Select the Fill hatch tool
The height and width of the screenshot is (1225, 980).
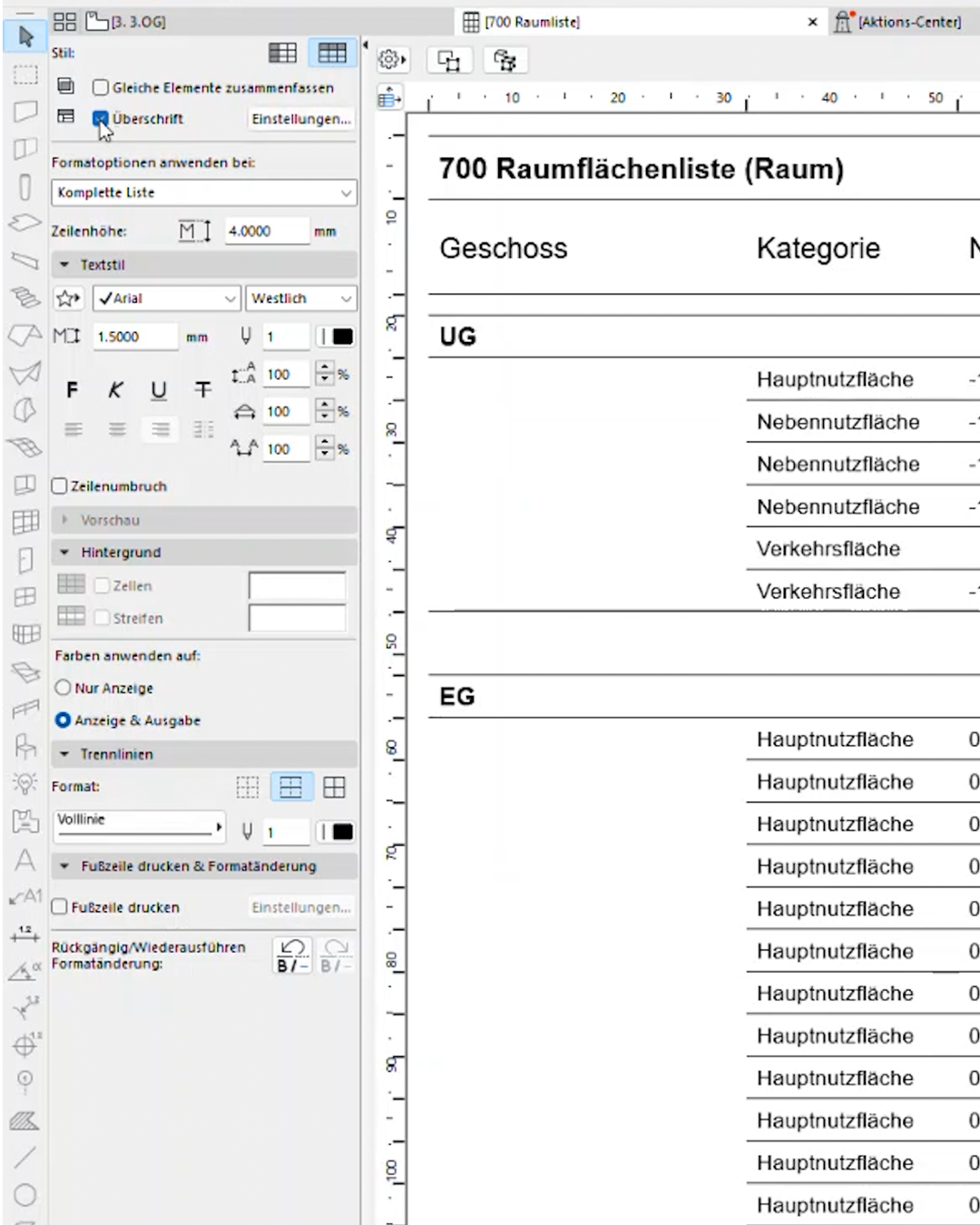25,1121
